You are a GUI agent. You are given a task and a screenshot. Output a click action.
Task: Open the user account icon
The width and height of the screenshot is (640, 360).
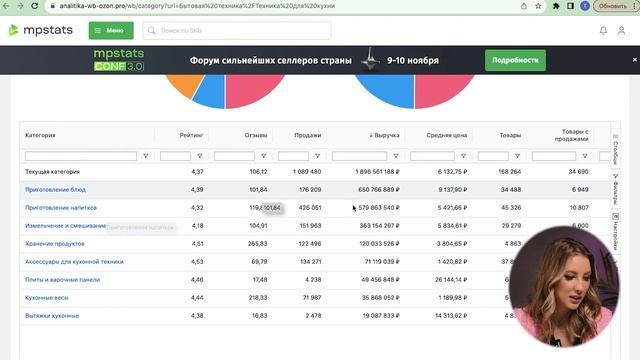[x=621, y=31]
